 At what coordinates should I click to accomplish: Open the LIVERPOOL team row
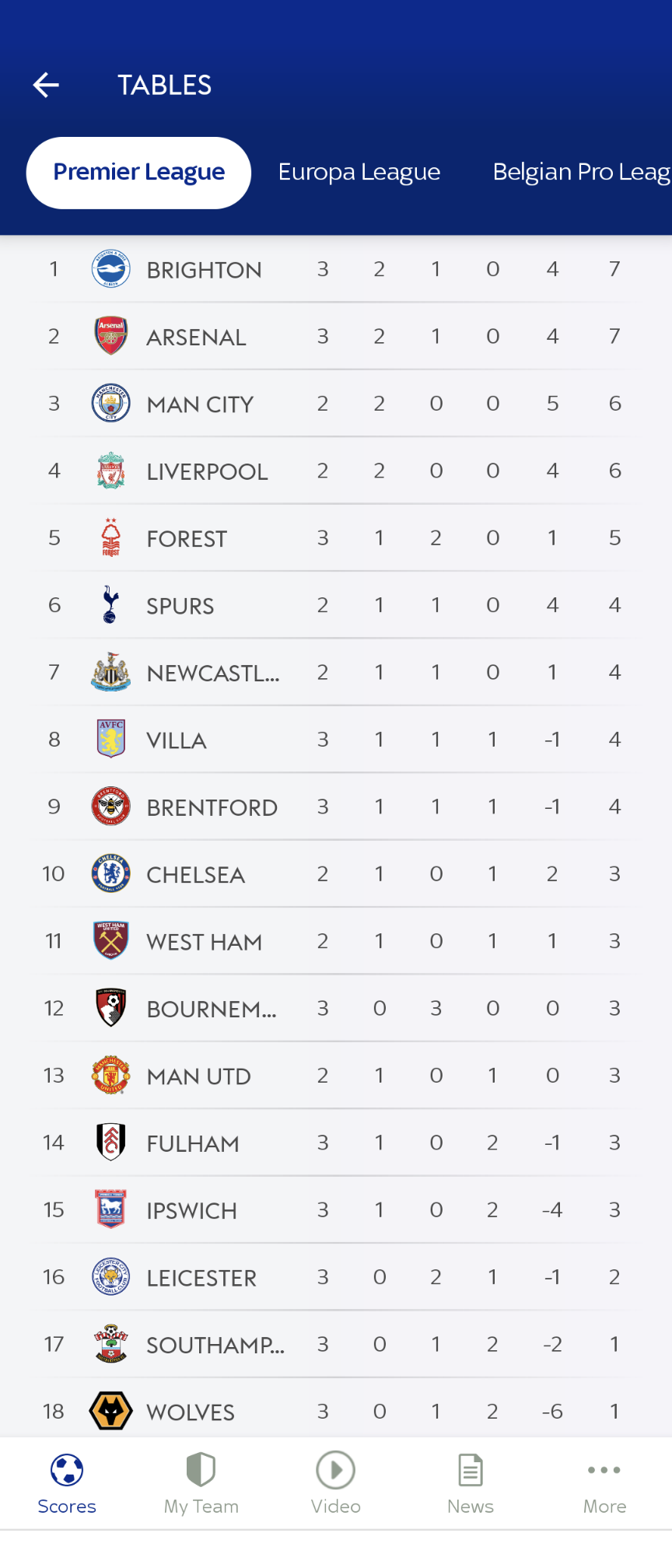click(336, 471)
